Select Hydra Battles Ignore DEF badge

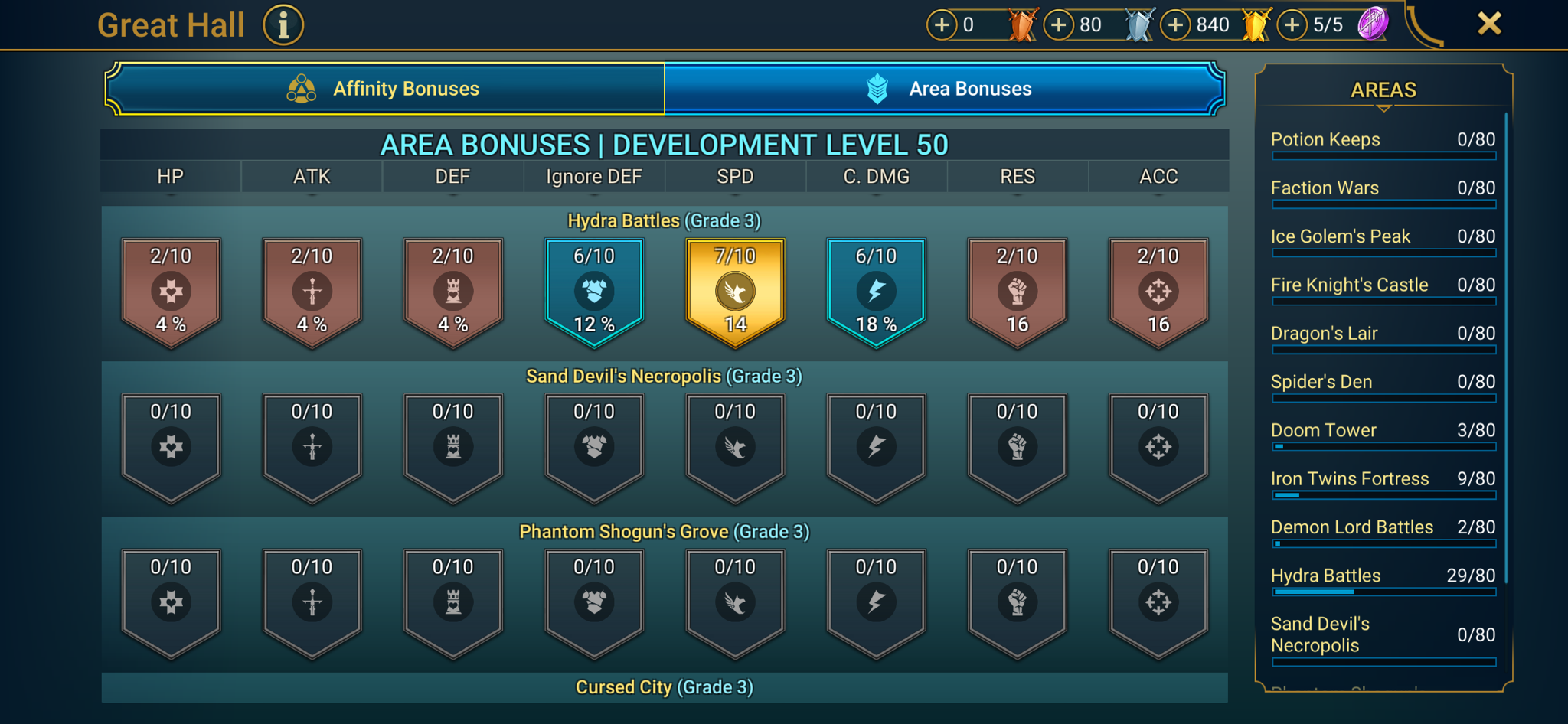[x=594, y=293]
